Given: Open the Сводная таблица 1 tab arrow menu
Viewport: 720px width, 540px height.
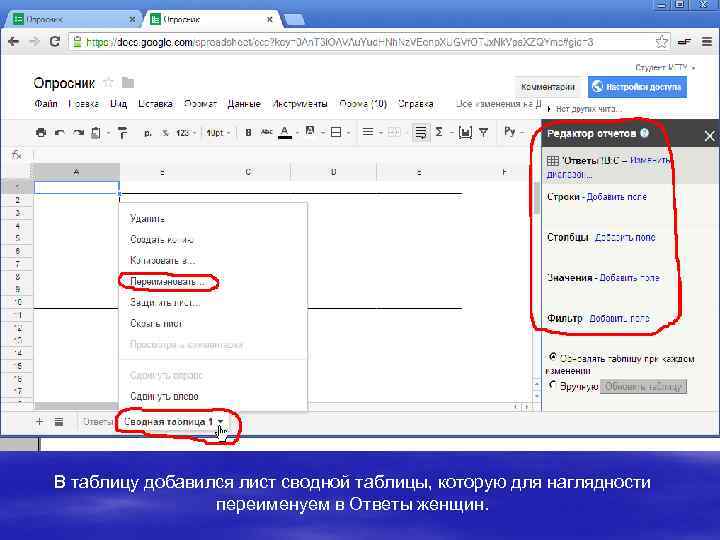Looking at the screenshot, I should click(221, 422).
